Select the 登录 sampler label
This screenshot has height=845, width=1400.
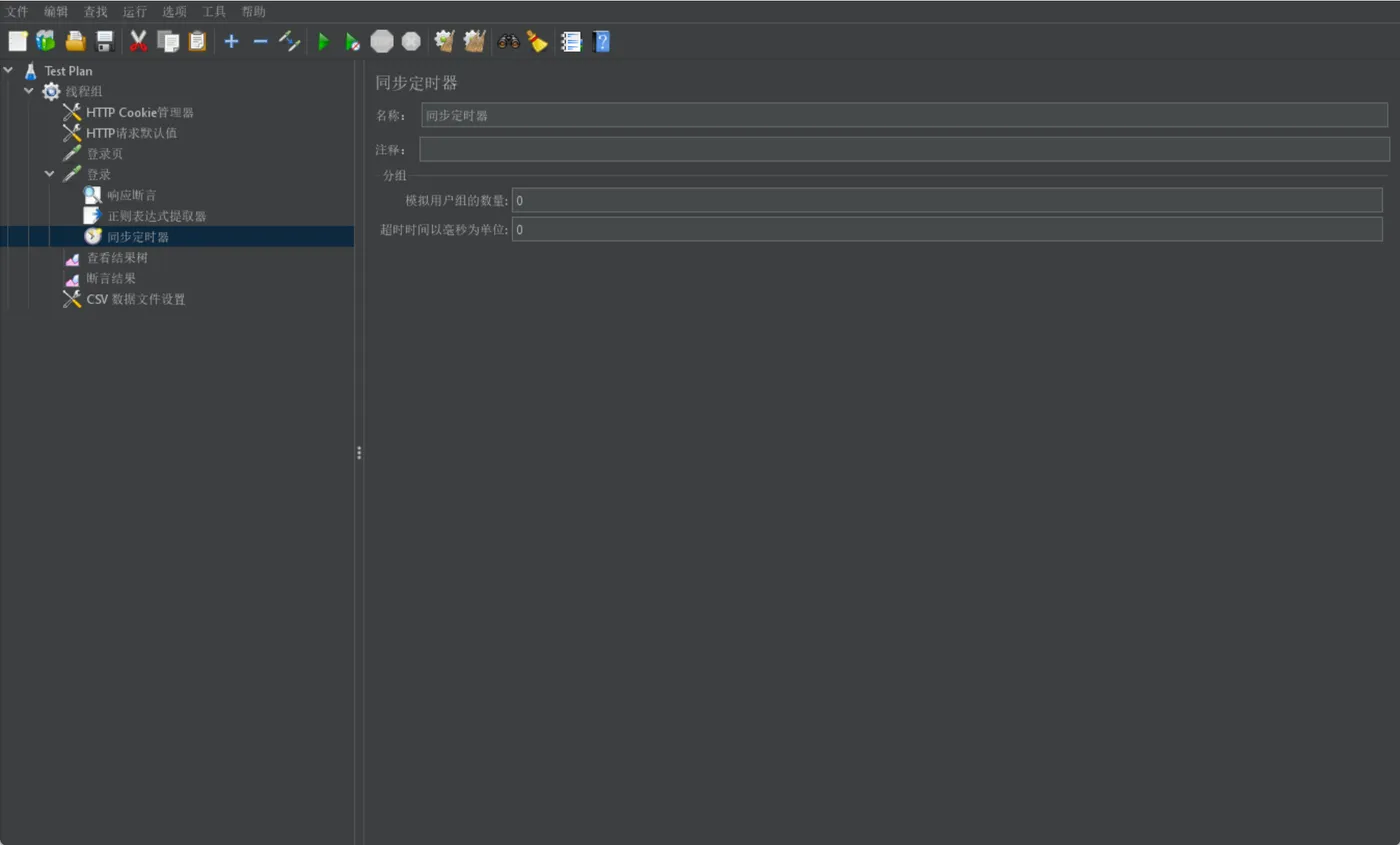coord(98,175)
